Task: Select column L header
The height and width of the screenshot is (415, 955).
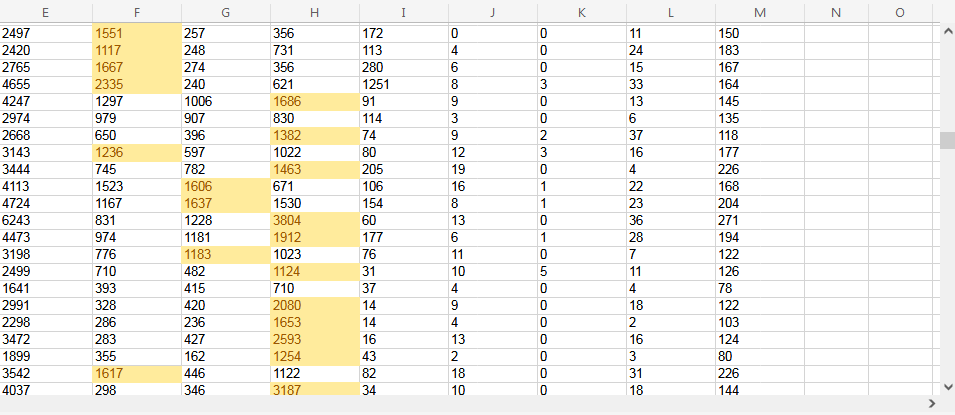Action: (x=671, y=13)
